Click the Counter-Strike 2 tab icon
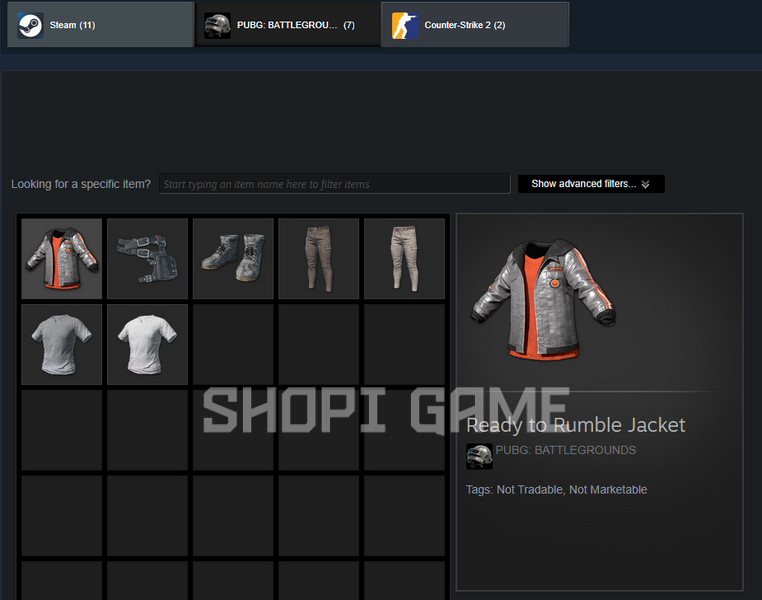 (405, 25)
